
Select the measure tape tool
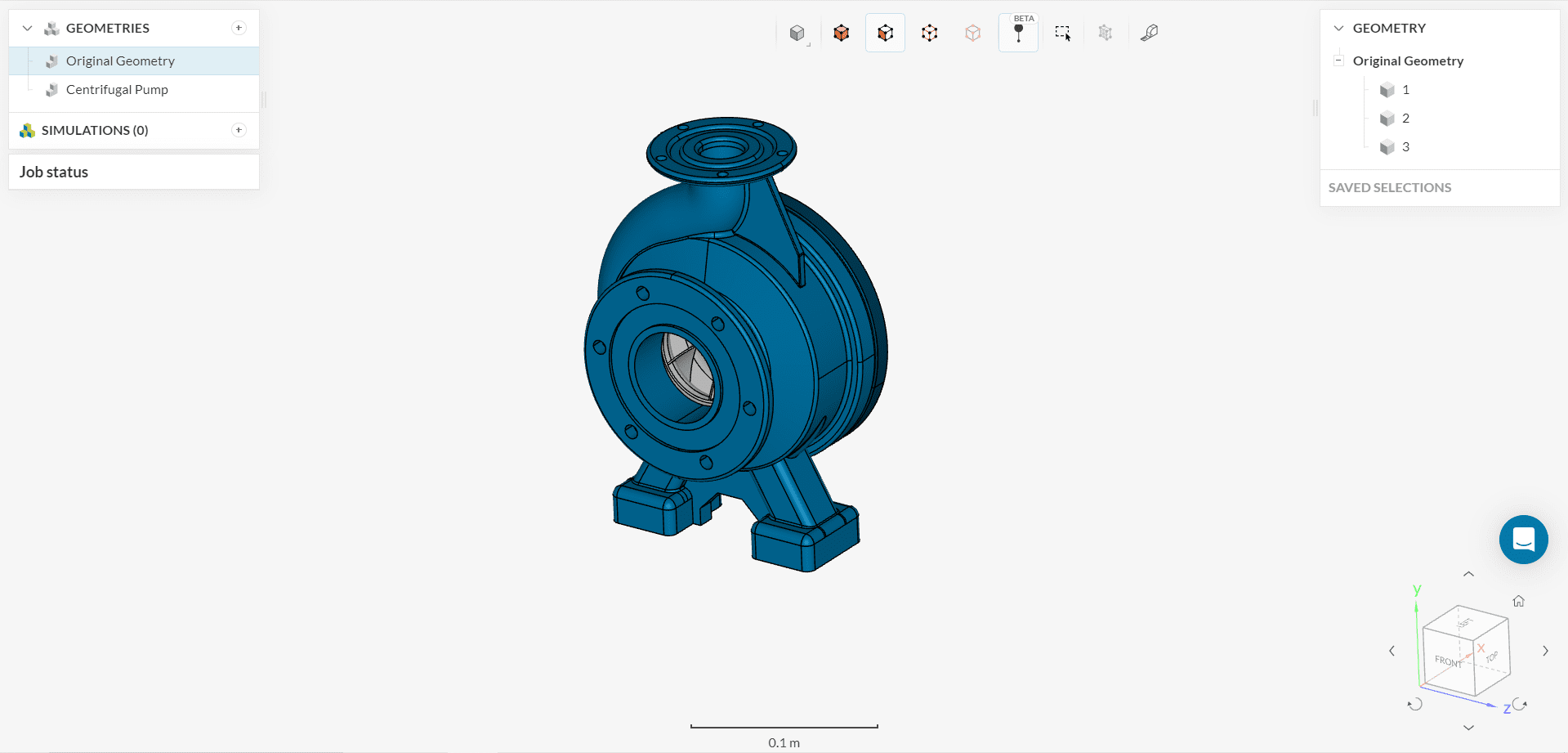(1149, 34)
